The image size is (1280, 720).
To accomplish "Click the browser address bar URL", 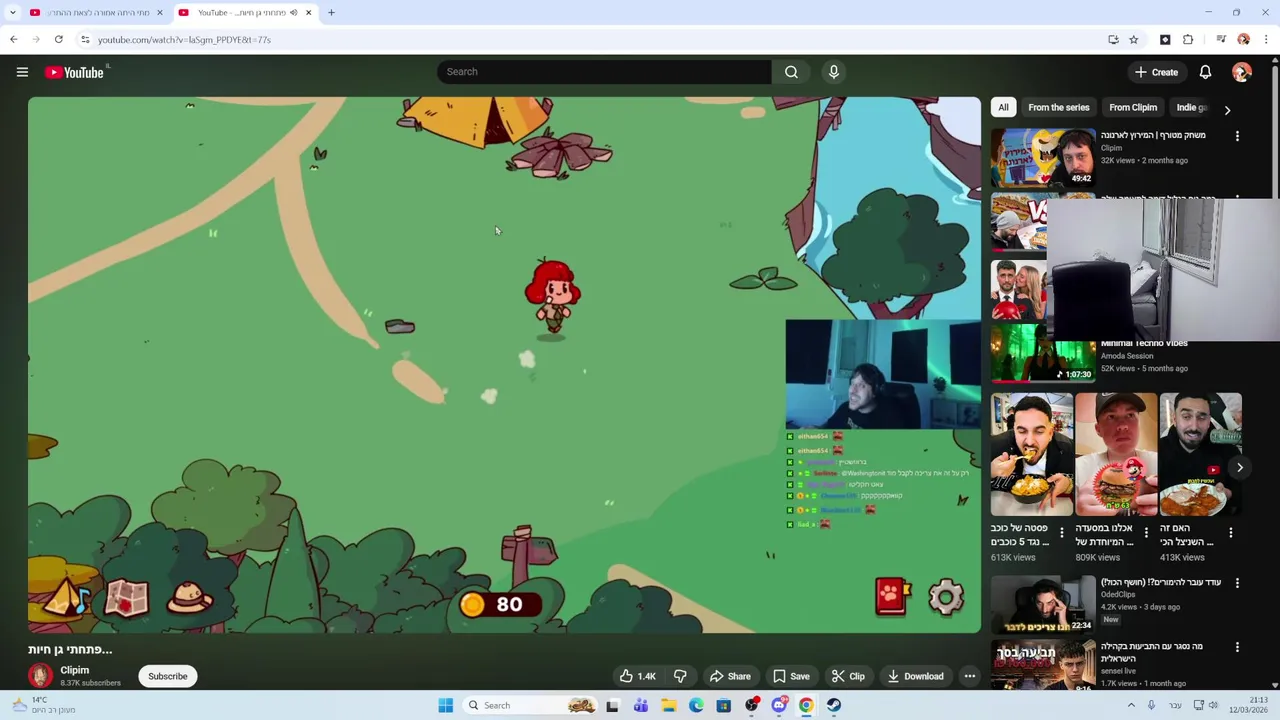I will click(184, 40).
